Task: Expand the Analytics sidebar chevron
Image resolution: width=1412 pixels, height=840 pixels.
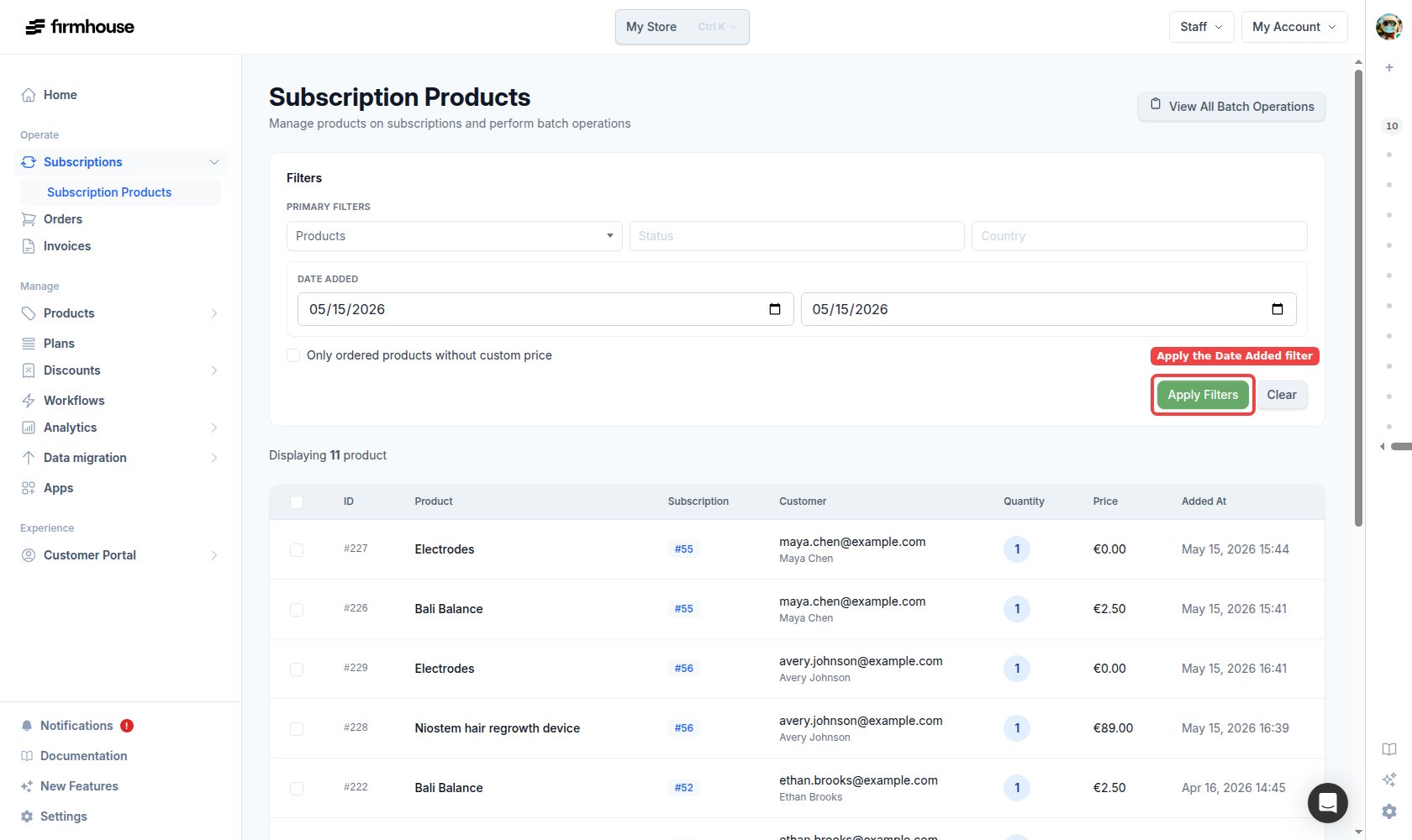Action: [x=214, y=428]
